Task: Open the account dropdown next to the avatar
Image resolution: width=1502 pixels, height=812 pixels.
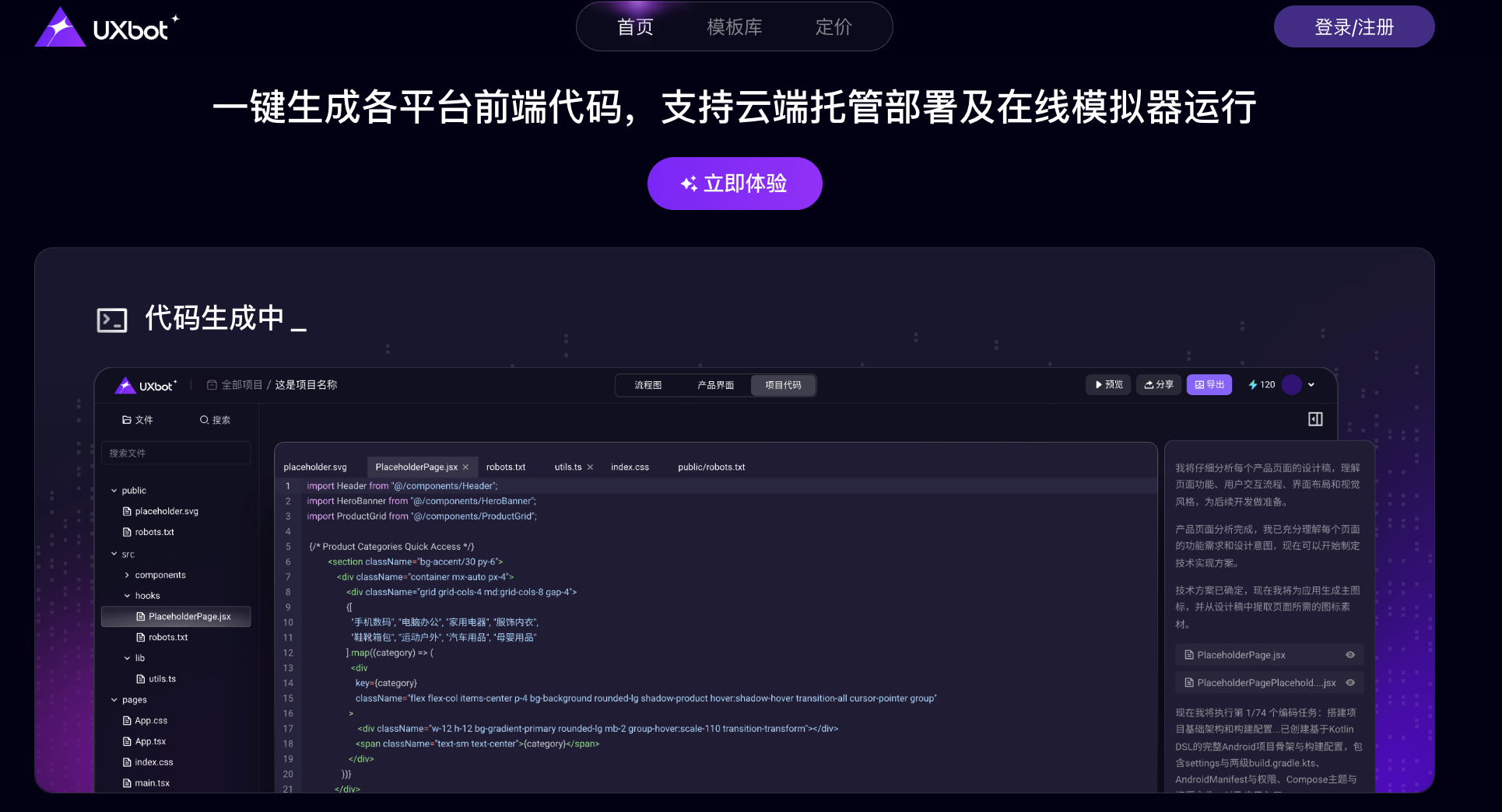Action: point(1312,384)
